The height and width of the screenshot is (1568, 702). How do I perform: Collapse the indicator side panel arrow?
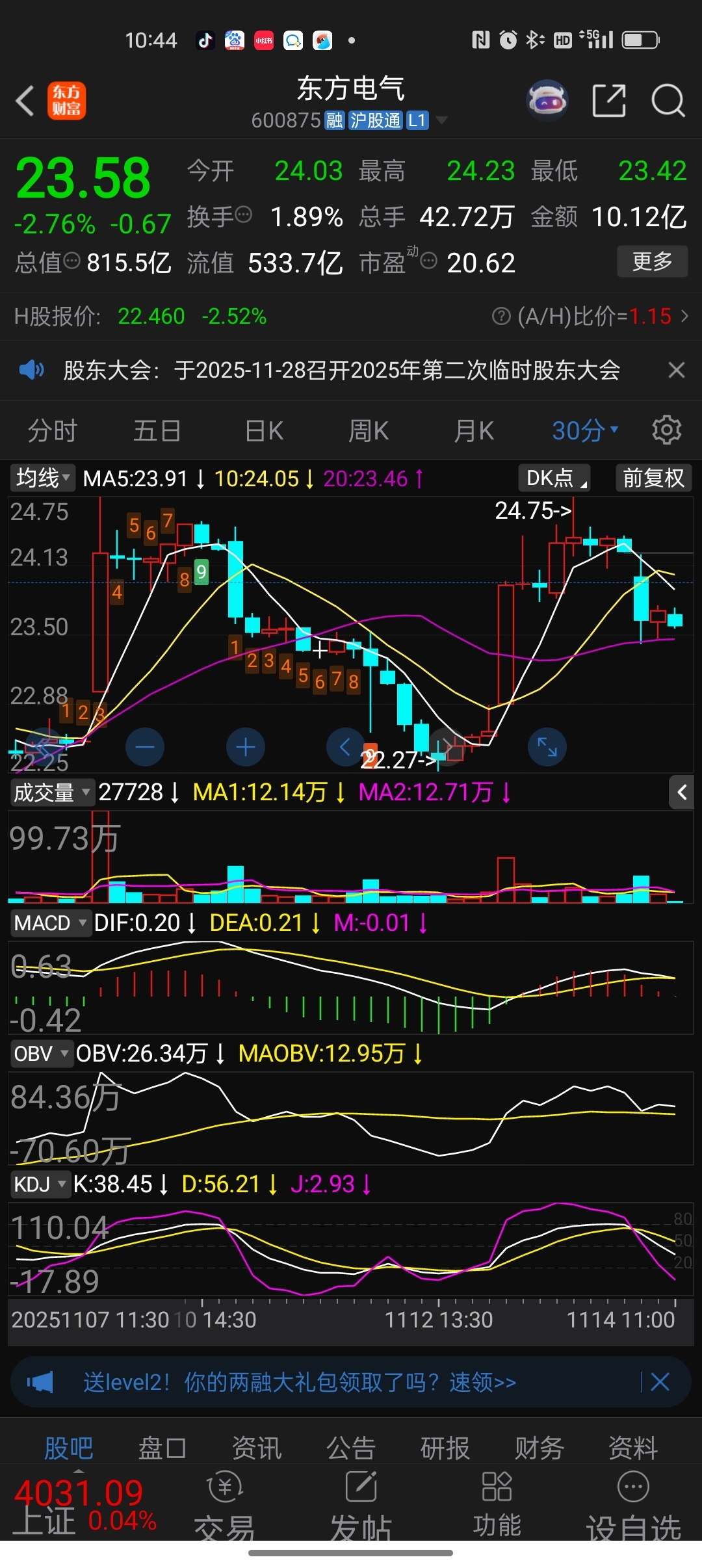tap(682, 792)
